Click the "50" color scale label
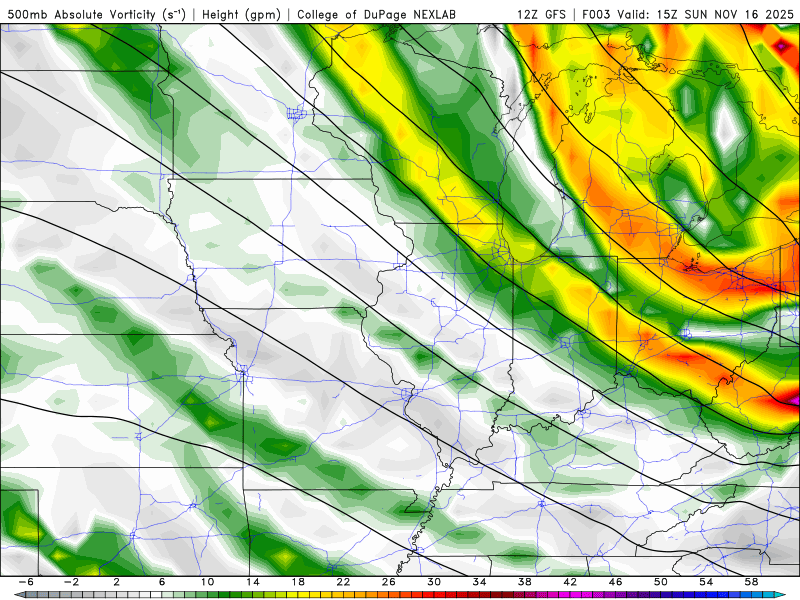 point(661,582)
